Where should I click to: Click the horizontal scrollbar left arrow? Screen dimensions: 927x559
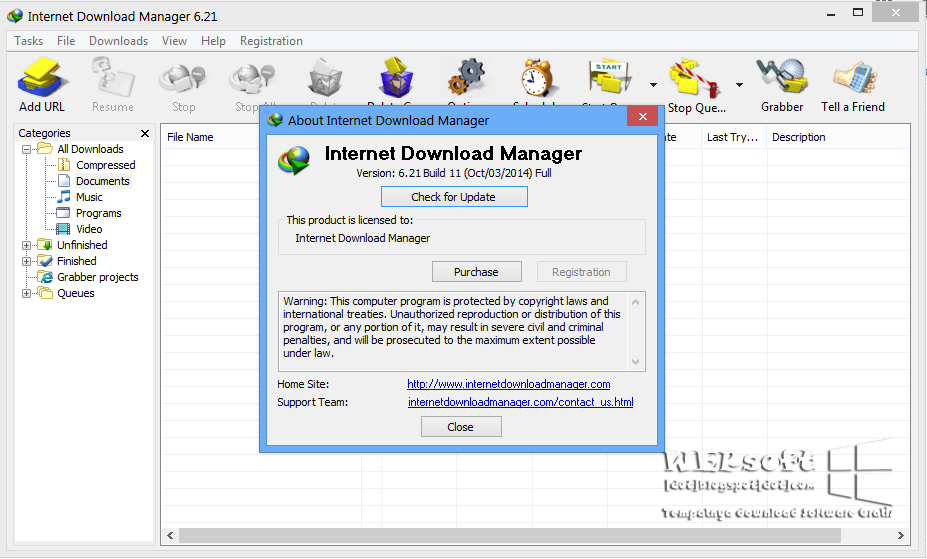(x=170, y=535)
